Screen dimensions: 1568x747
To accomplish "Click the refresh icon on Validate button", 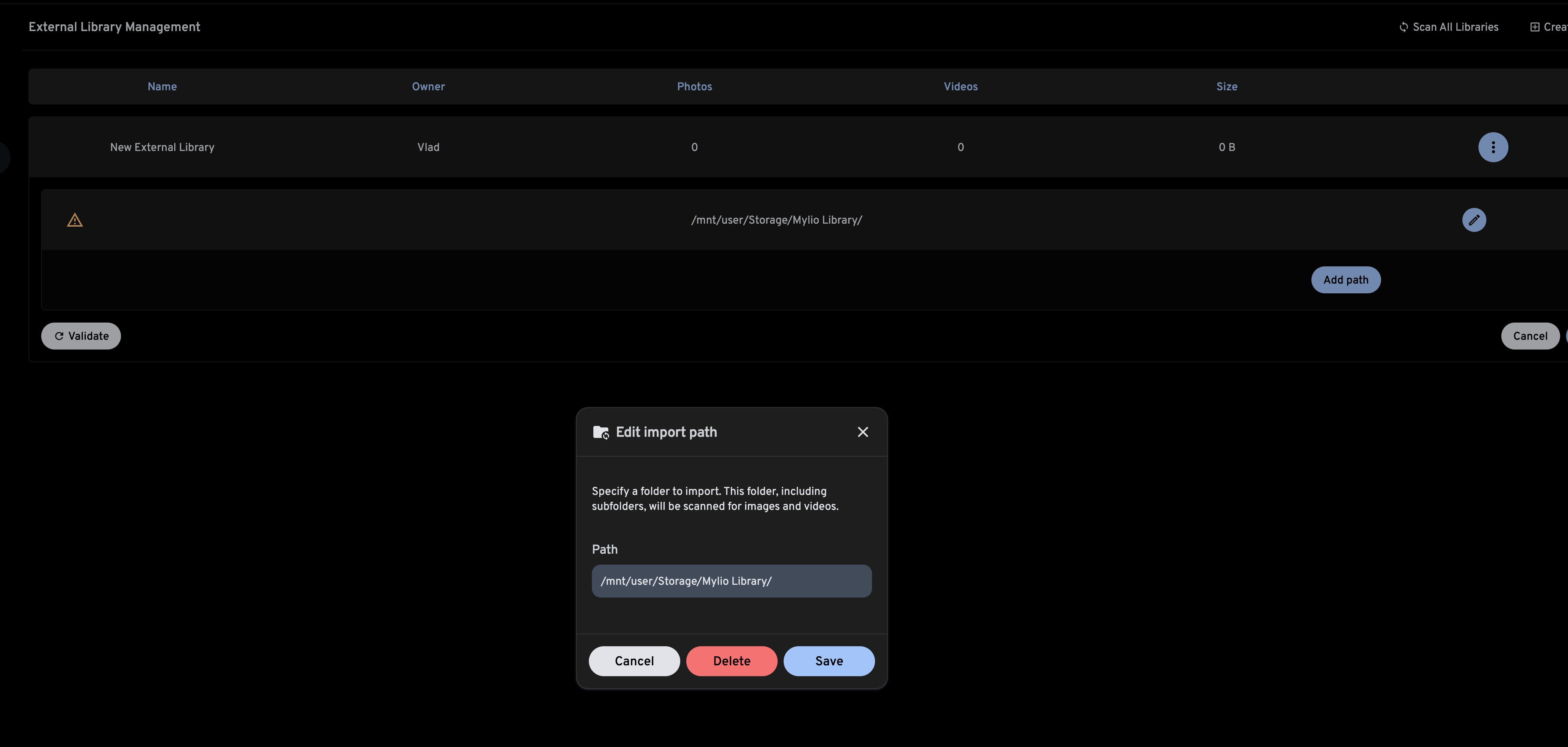I will coord(59,336).
